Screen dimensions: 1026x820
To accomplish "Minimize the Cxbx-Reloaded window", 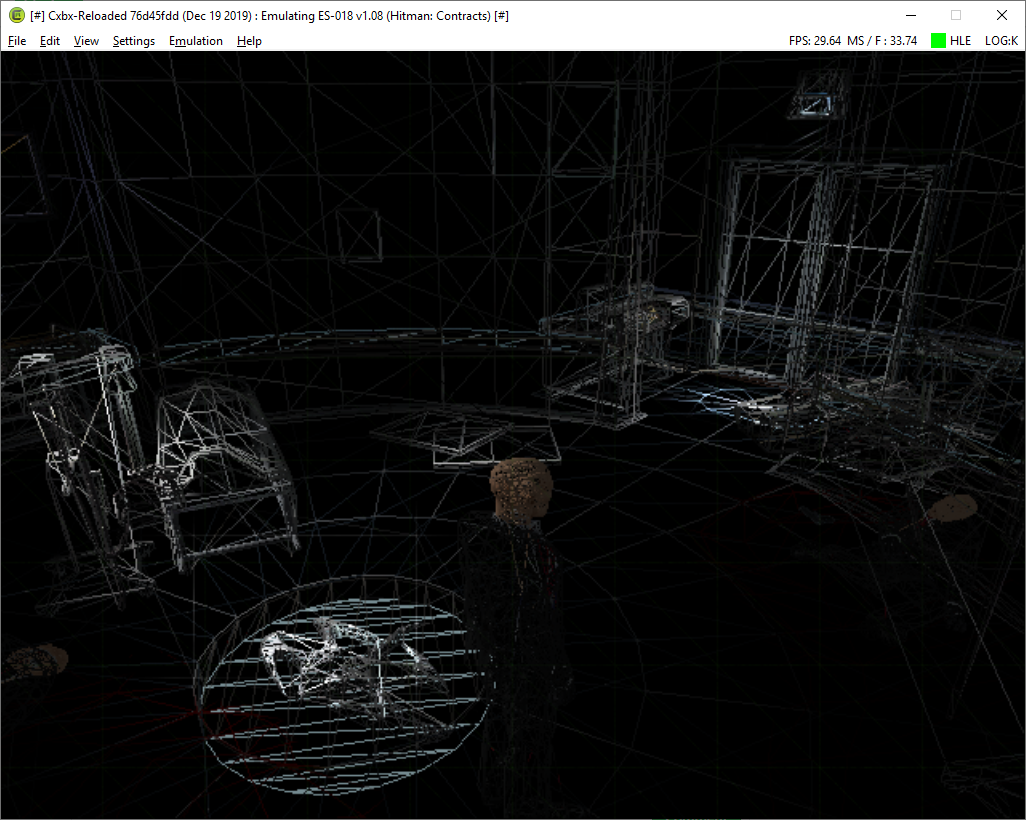I will click(x=911, y=15).
